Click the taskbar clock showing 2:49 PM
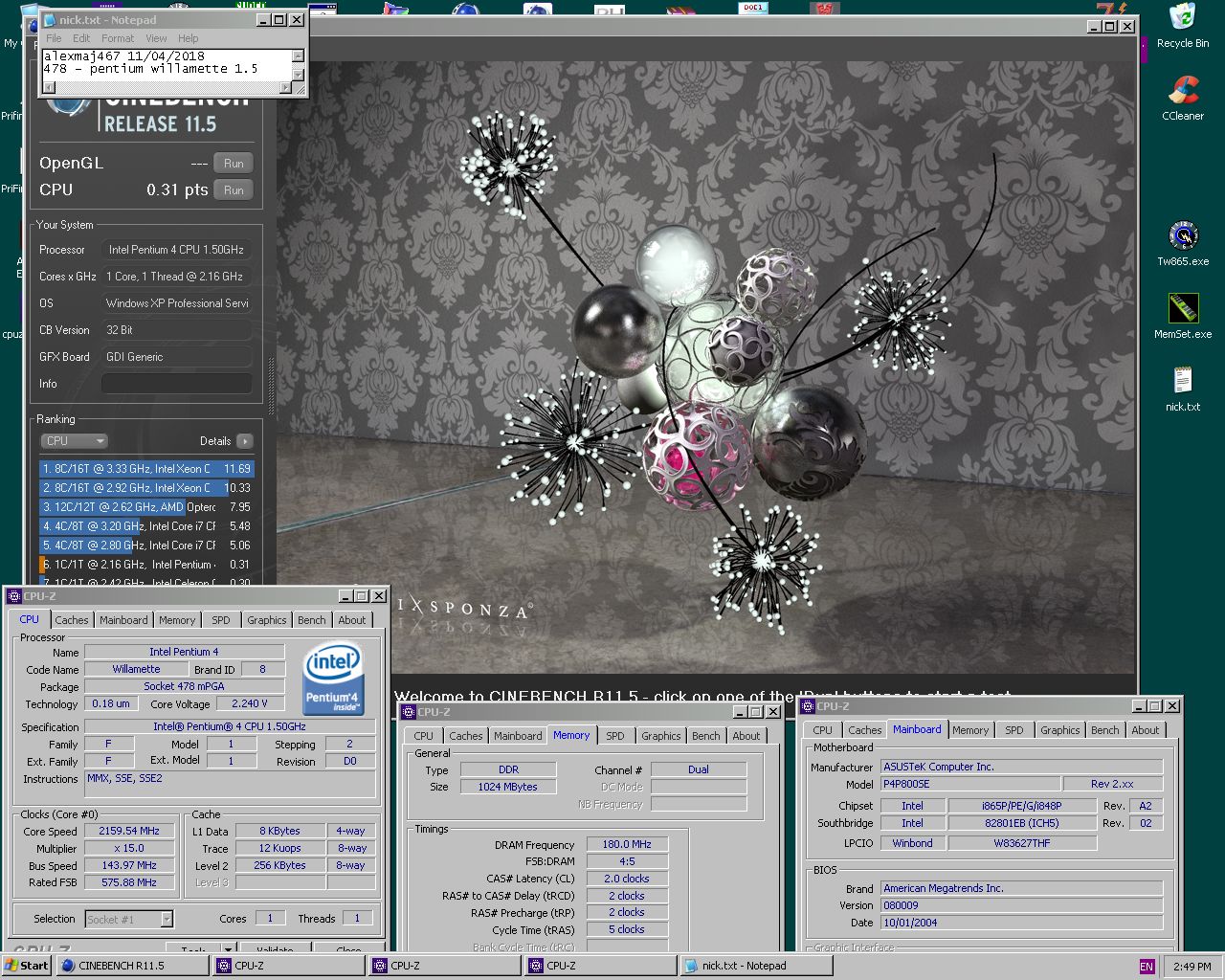The image size is (1225, 980). point(1192,967)
